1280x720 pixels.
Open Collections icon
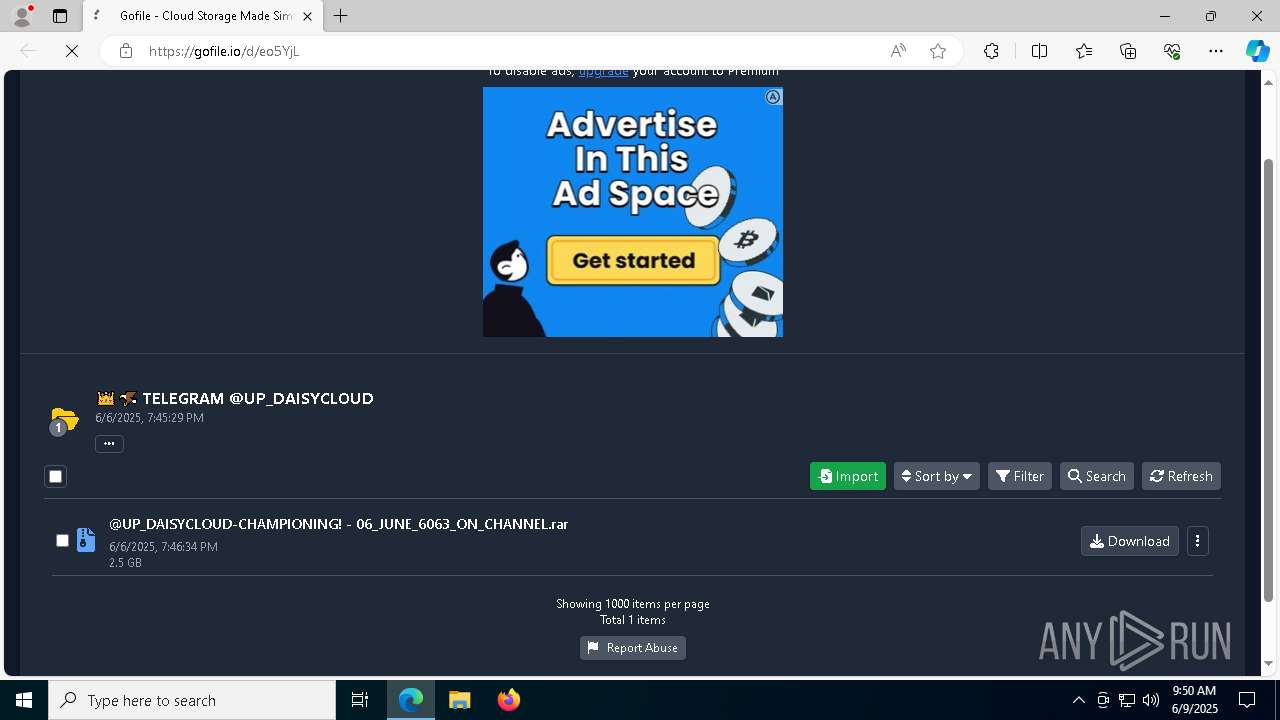point(1128,51)
